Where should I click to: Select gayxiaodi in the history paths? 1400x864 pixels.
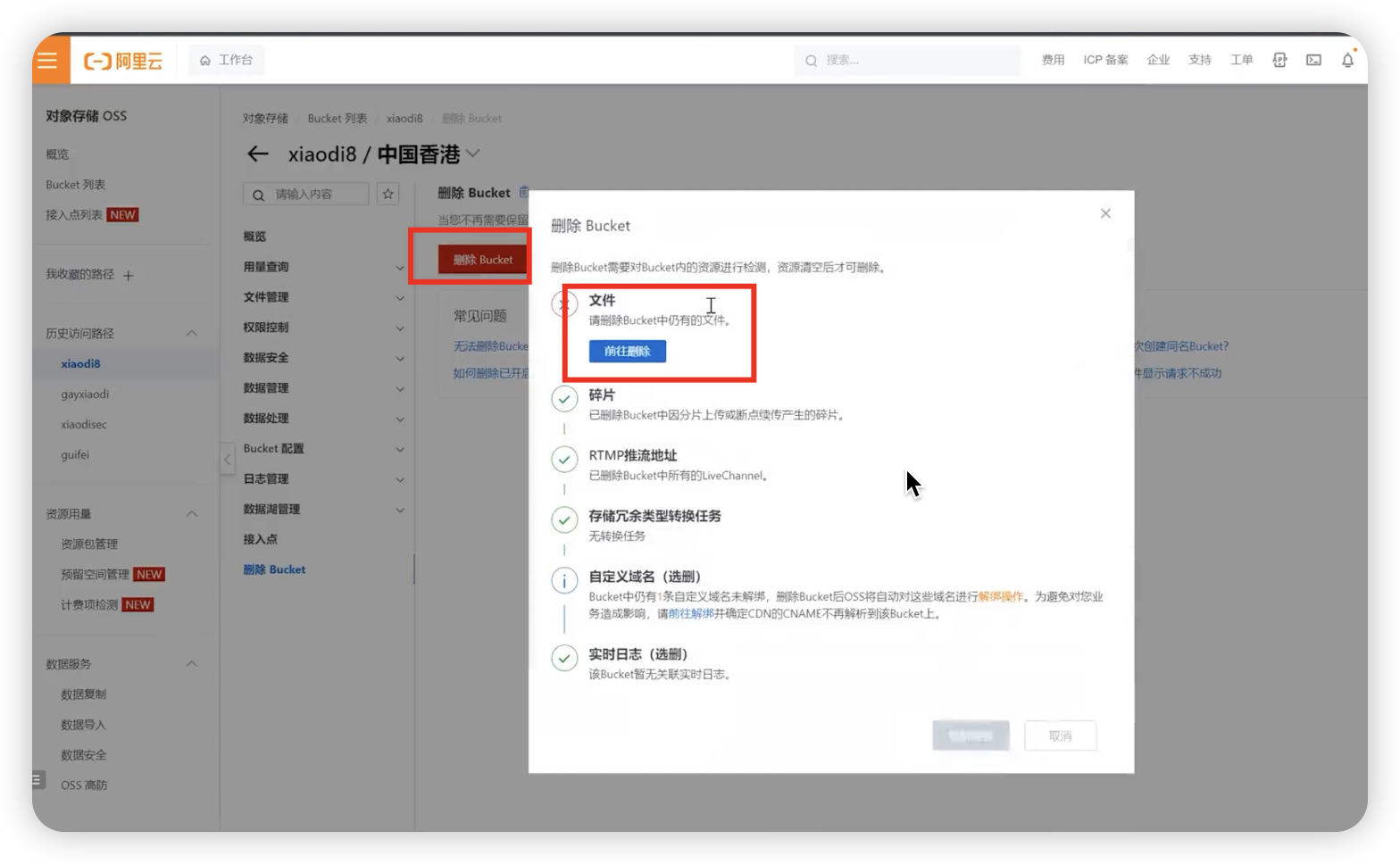85,395
